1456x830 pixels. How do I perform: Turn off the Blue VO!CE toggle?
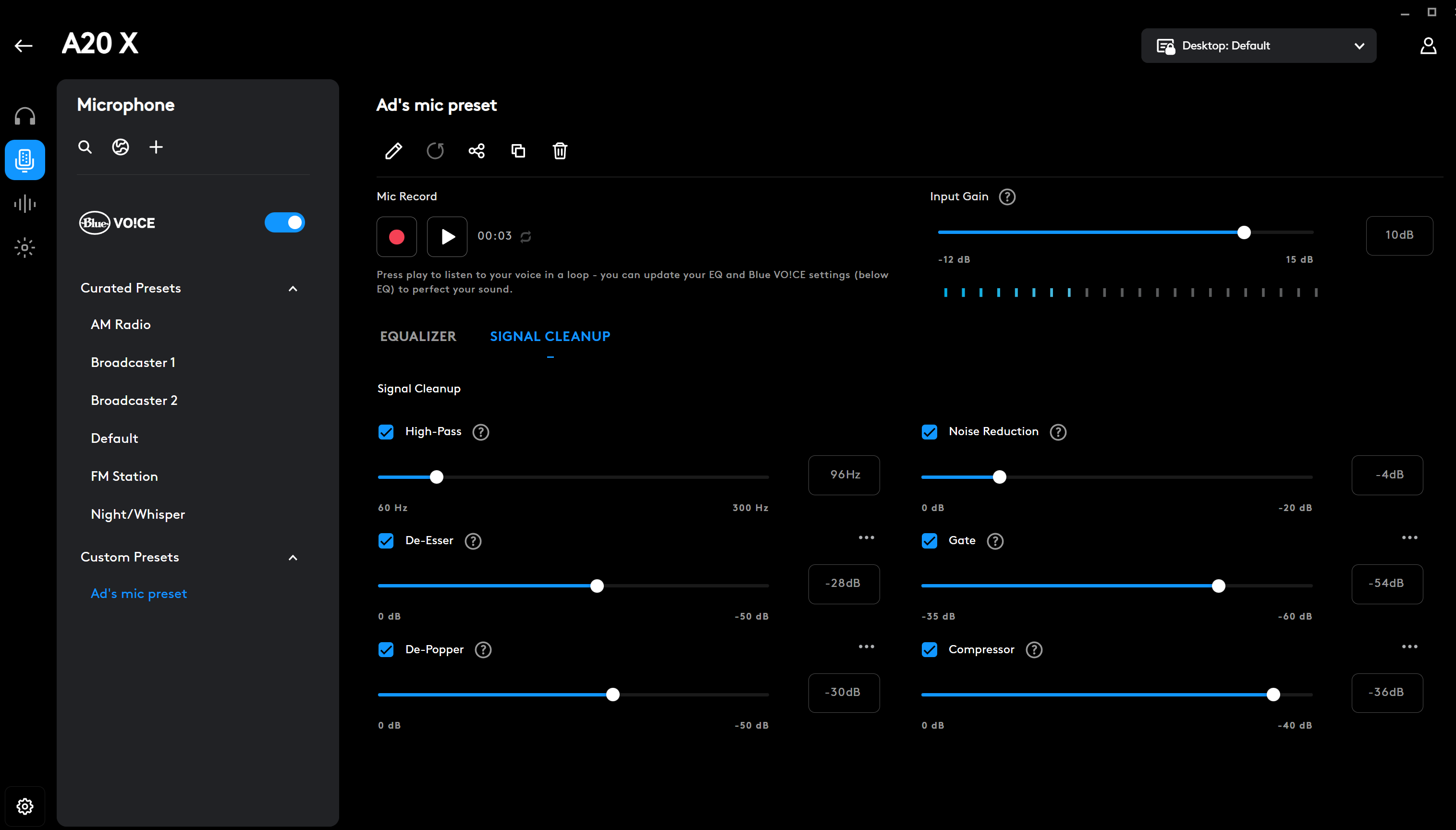tap(284, 223)
